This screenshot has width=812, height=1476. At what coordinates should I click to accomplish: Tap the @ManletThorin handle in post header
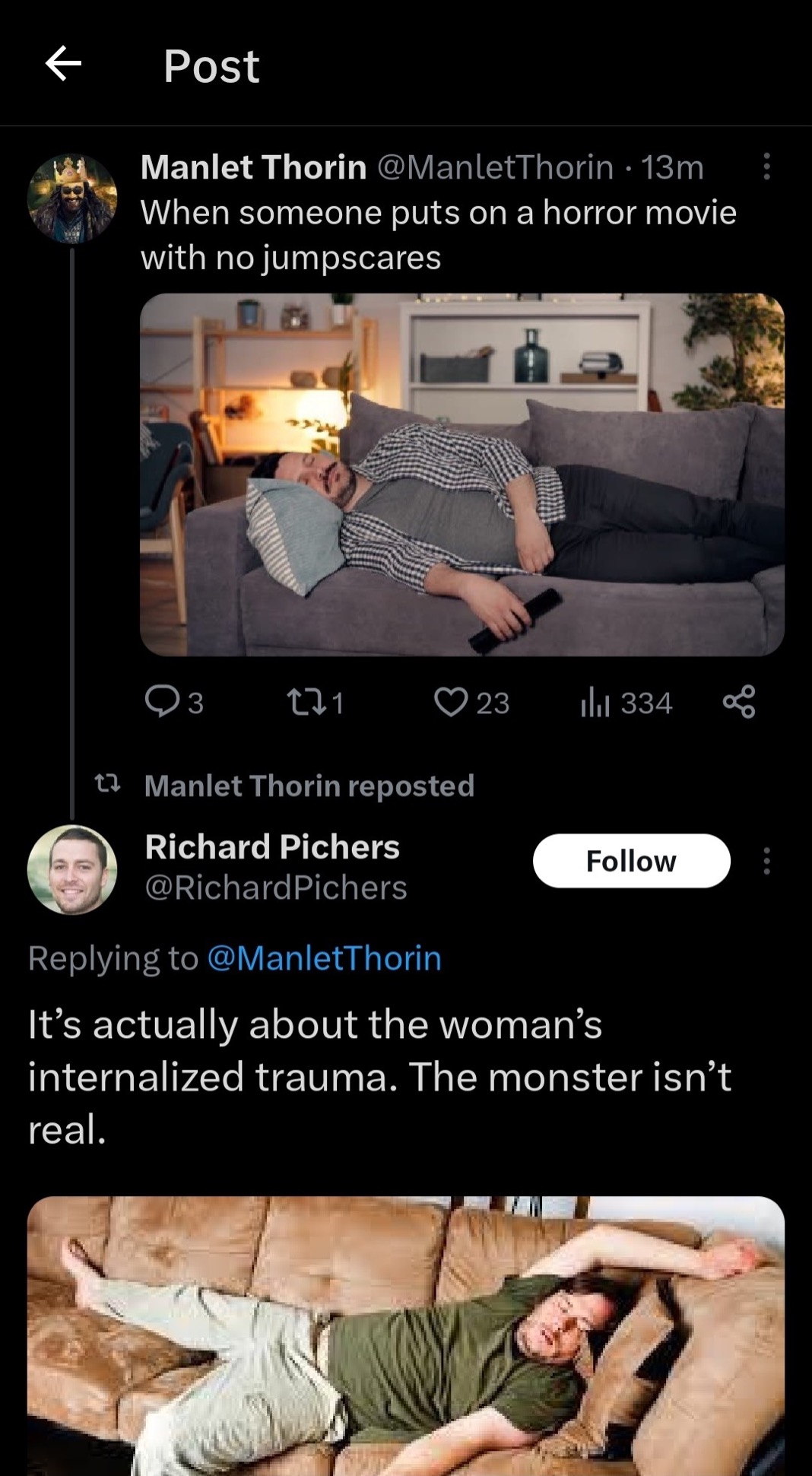[495, 167]
